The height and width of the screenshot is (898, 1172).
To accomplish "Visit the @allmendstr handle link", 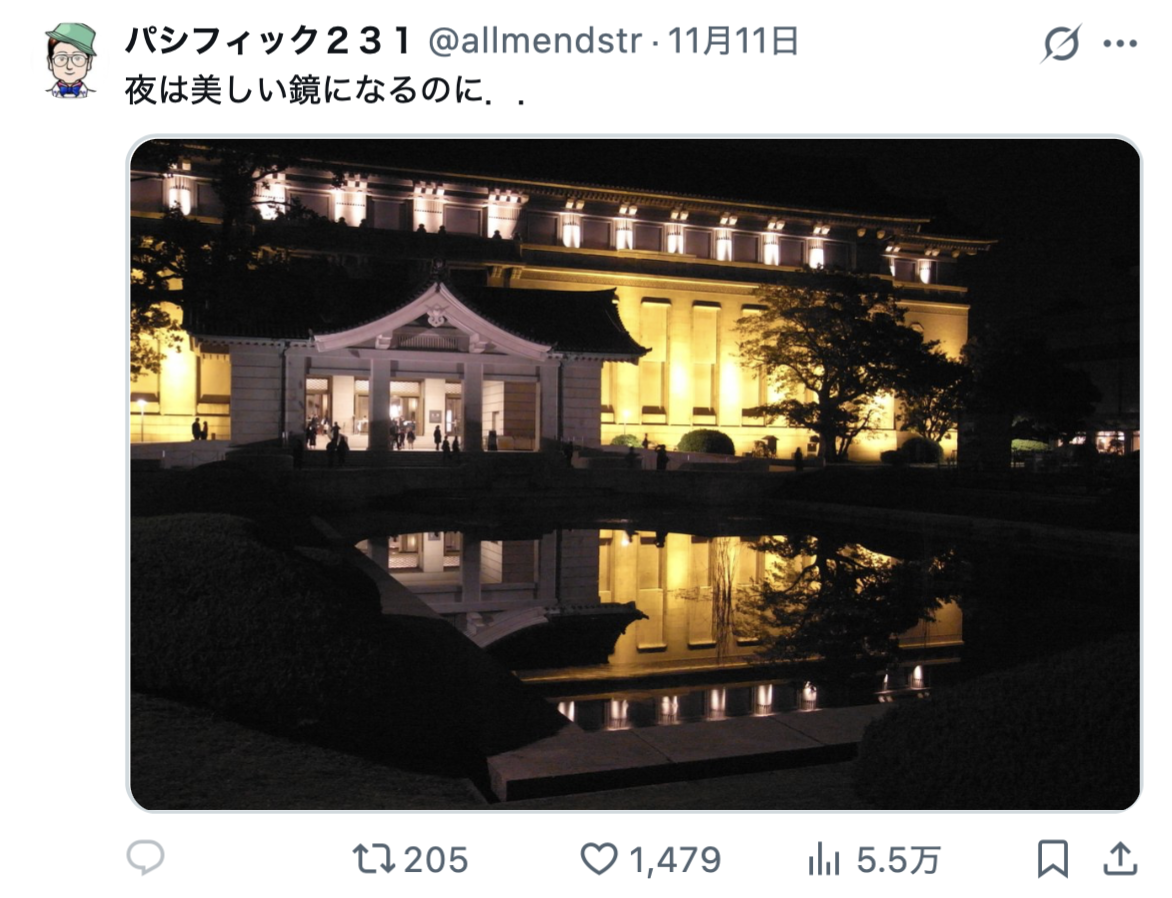I will click(535, 40).
